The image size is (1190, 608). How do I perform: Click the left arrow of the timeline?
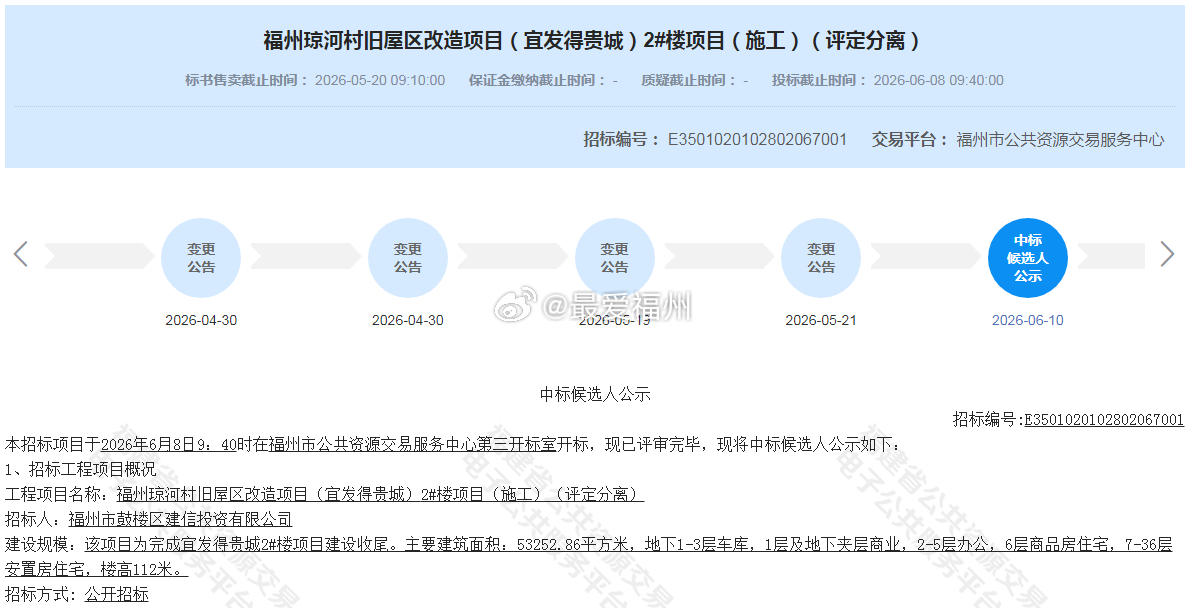pos(20,254)
